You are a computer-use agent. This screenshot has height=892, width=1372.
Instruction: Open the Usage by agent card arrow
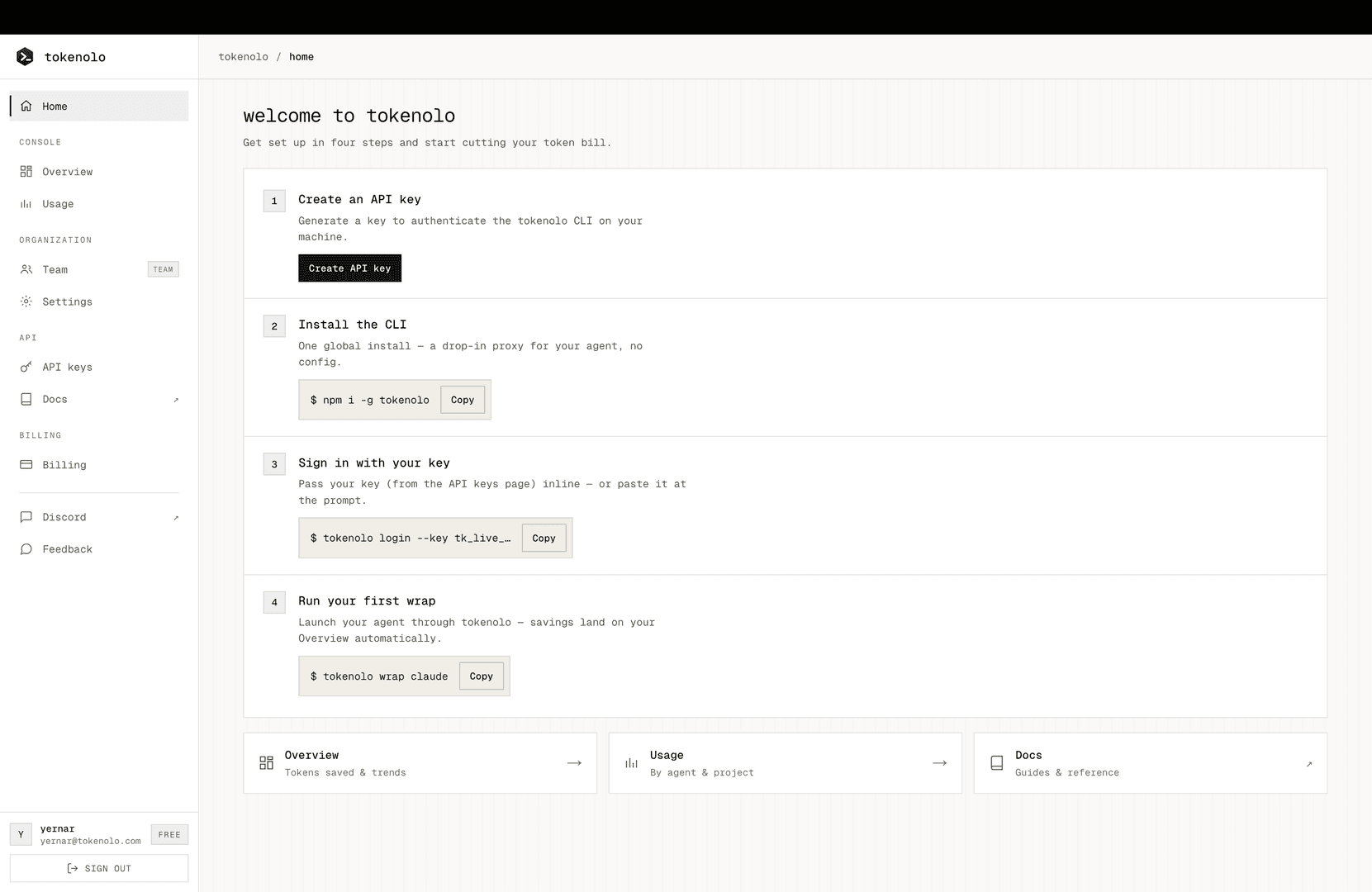[939, 763]
